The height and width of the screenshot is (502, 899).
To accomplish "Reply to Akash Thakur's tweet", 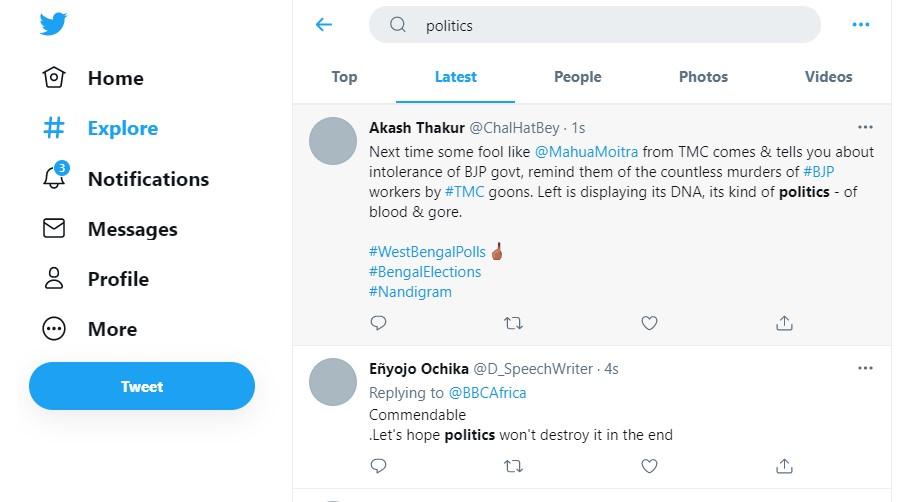I will click(378, 323).
